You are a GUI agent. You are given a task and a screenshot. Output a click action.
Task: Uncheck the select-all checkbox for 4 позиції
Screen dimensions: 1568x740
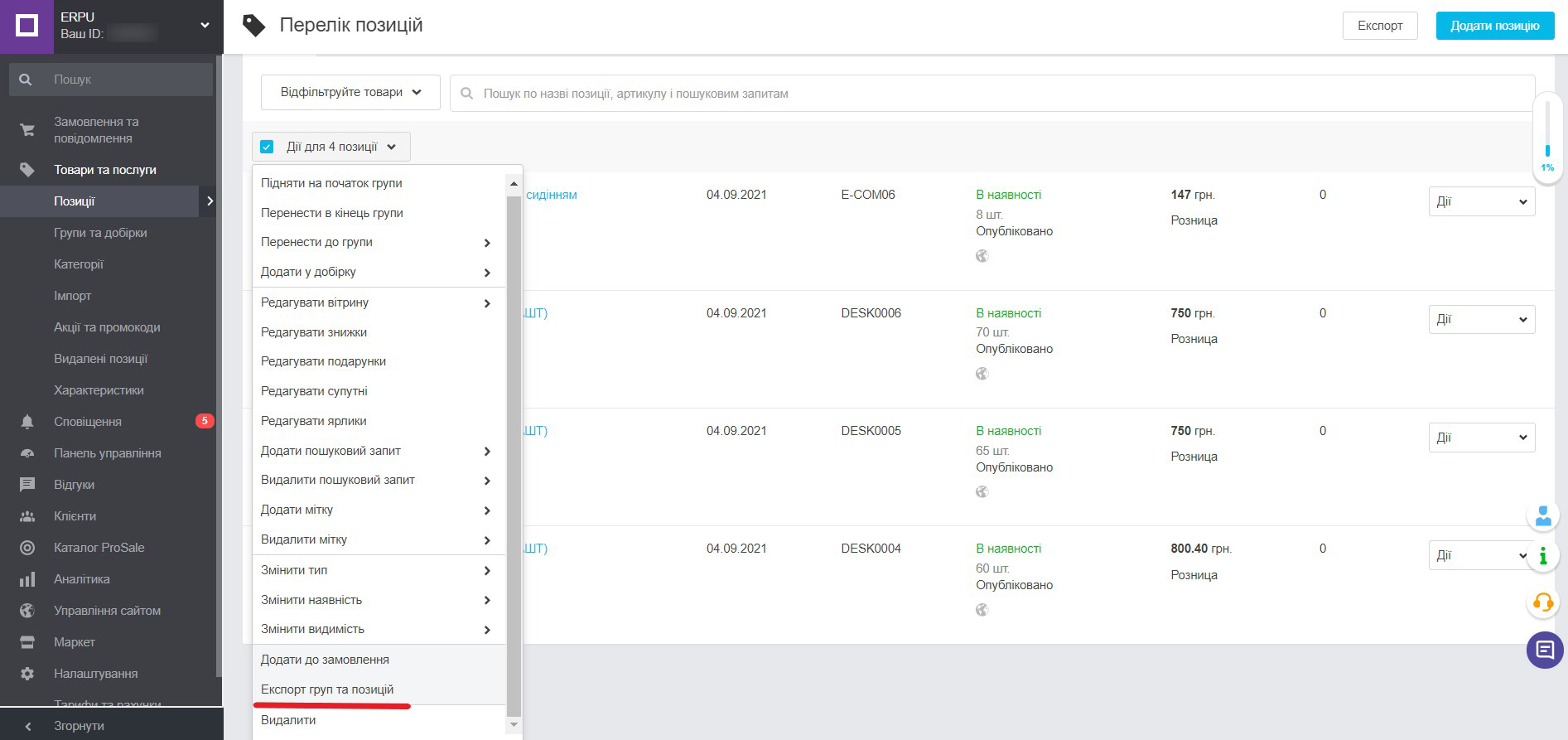point(267,147)
